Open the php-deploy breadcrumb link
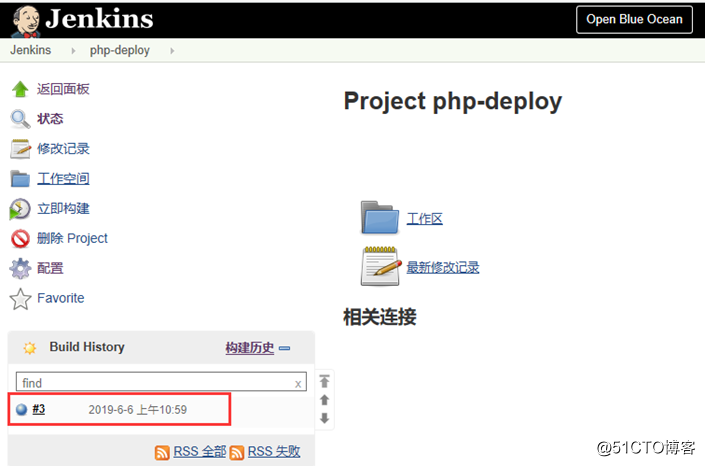 coord(120,50)
